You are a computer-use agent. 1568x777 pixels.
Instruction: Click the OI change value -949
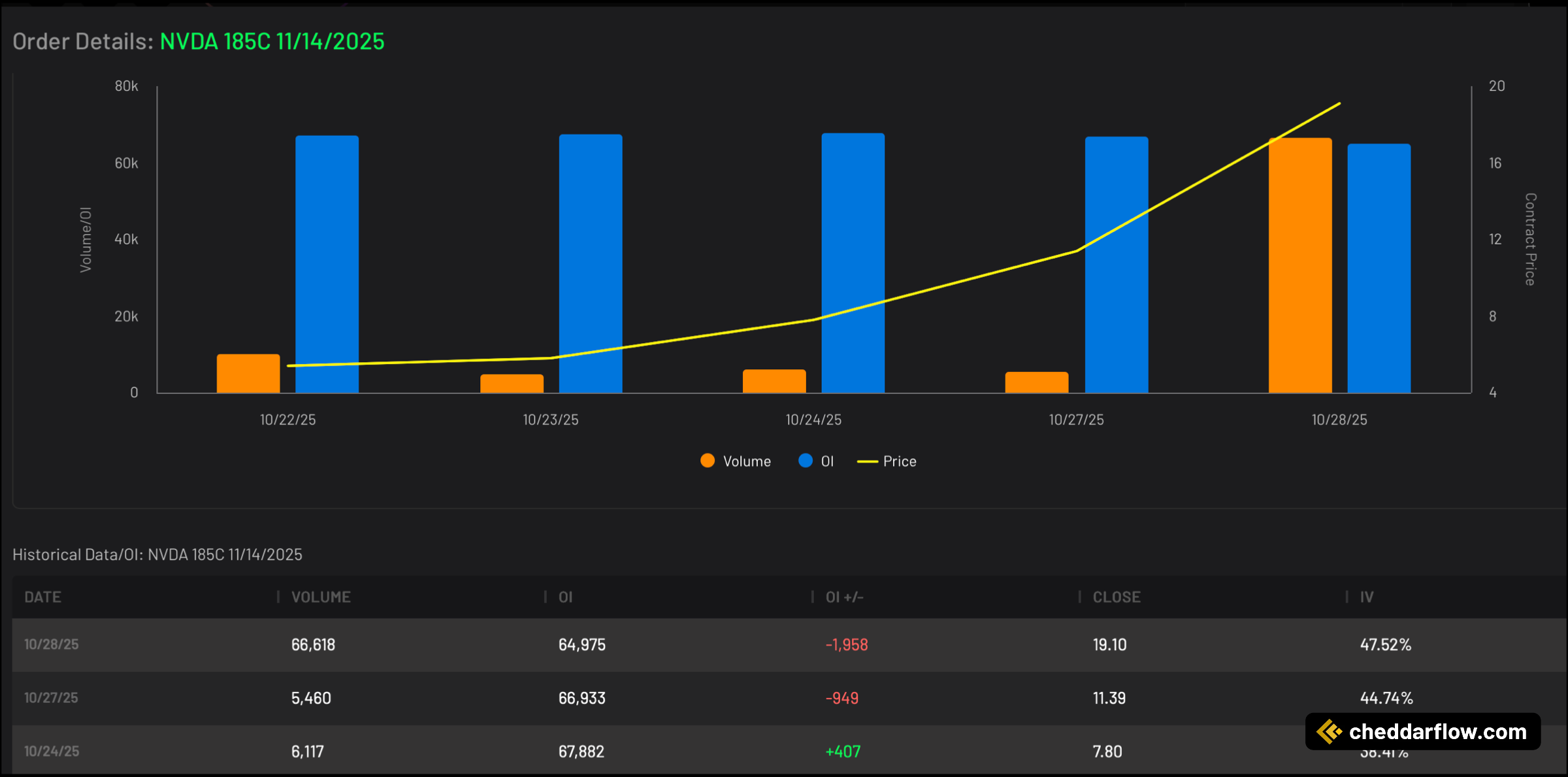tap(842, 699)
